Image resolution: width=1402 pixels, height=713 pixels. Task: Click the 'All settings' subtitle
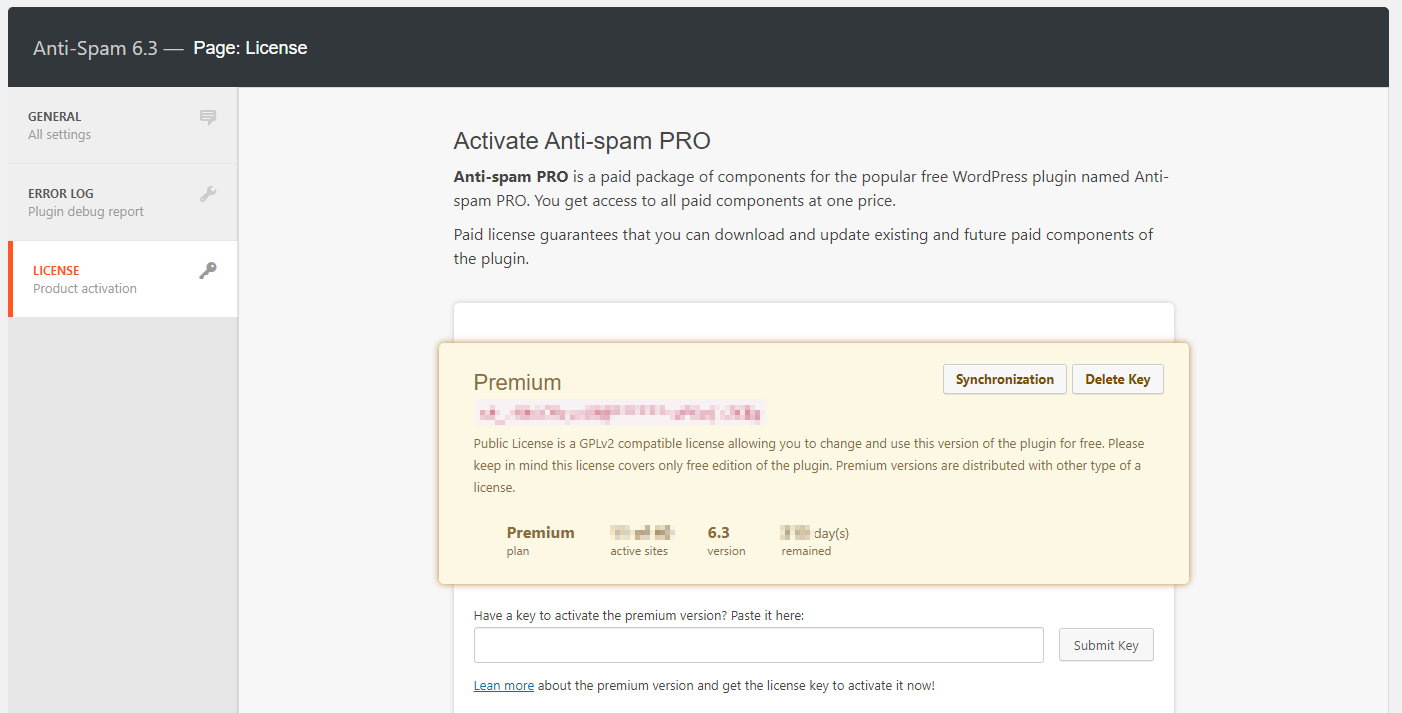coord(59,135)
